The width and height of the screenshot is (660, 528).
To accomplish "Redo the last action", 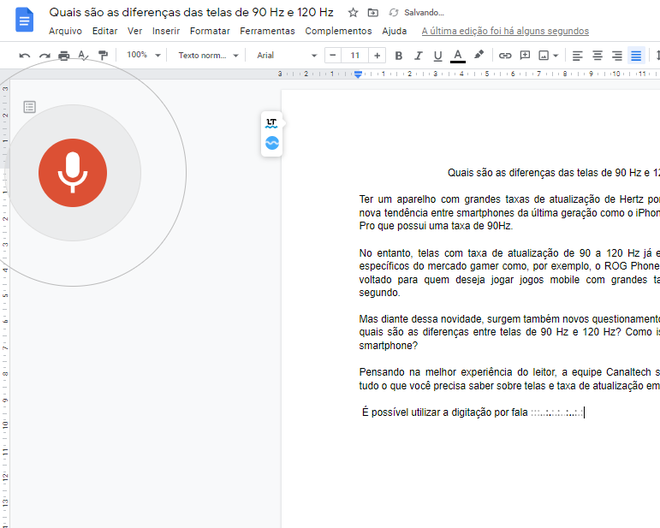I will click(x=45, y=56).
